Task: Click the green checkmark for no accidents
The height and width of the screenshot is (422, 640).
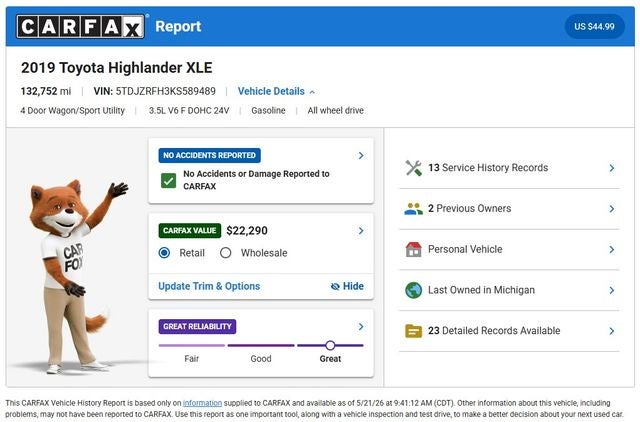Action: [168, 180]
